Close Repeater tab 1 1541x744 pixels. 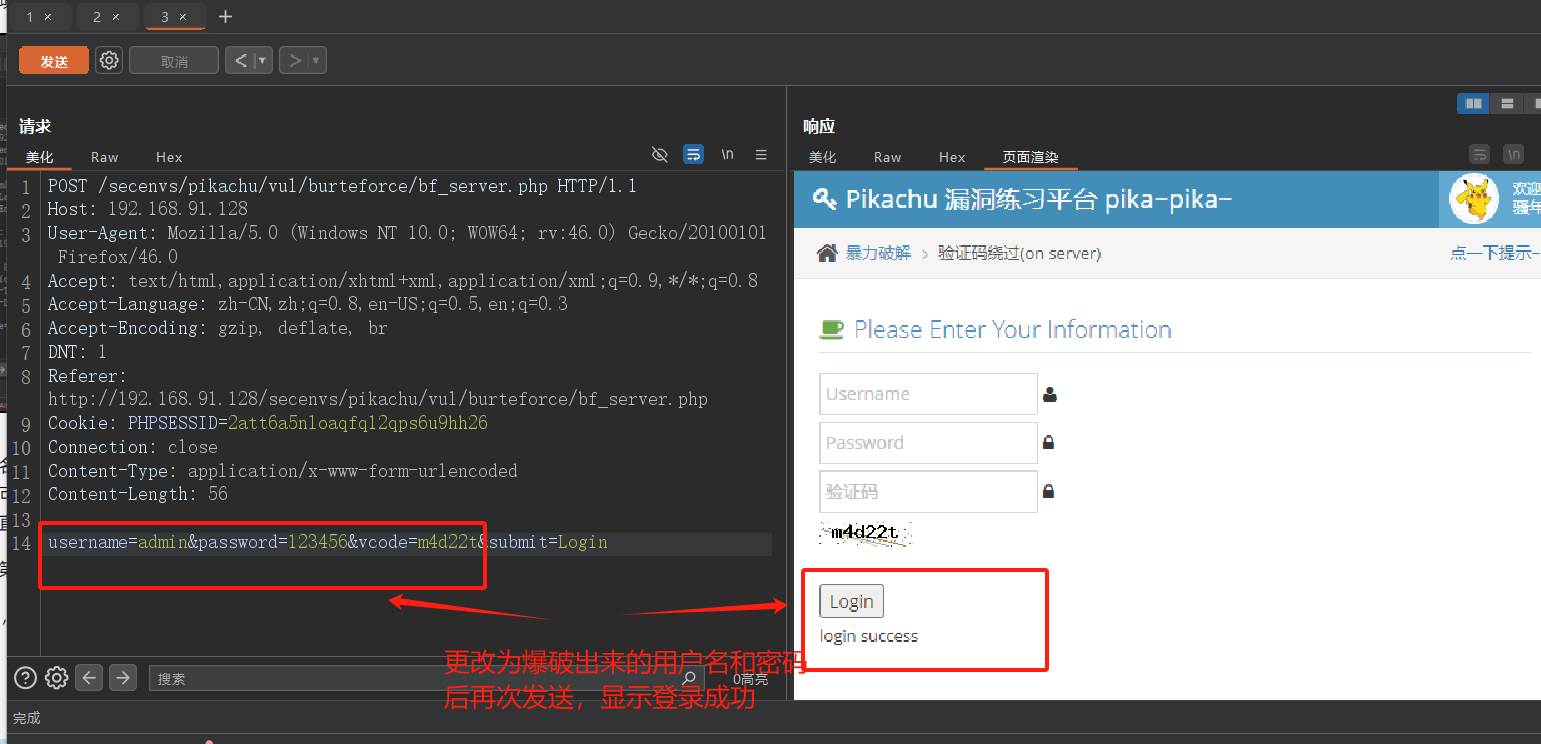coord(50,17)
